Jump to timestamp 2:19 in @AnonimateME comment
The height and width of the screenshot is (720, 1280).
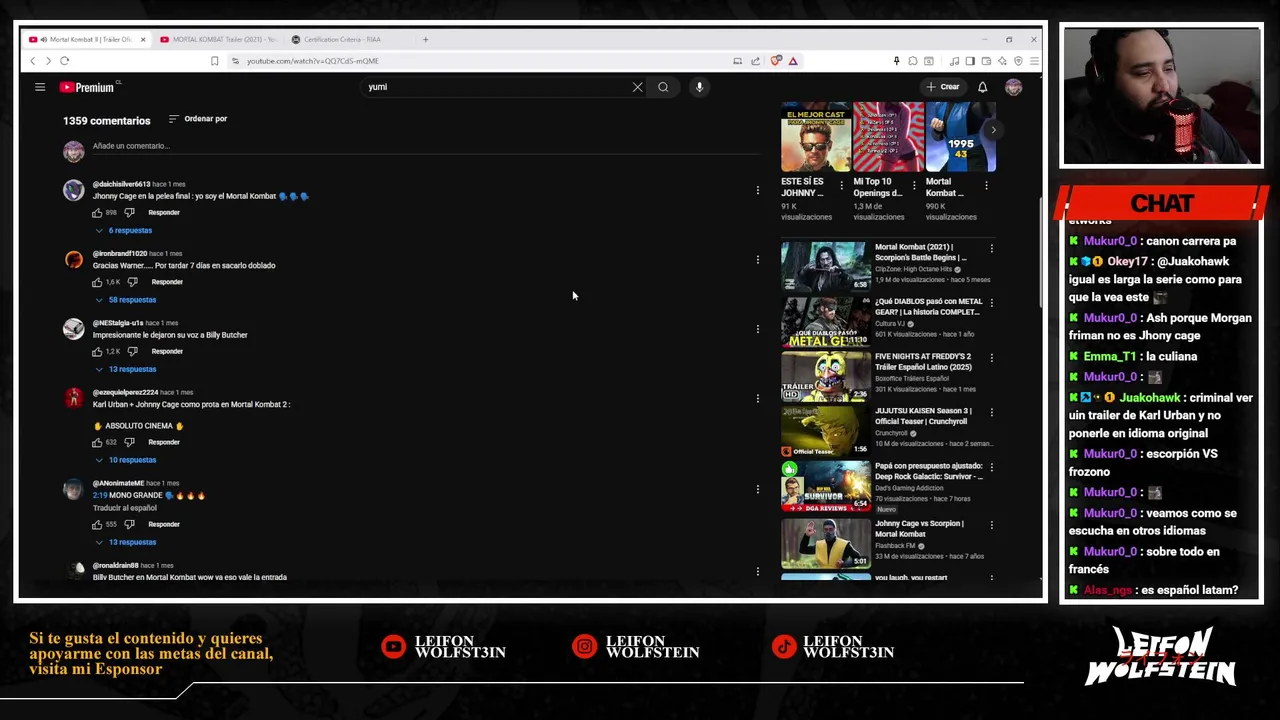coord(99,496)
